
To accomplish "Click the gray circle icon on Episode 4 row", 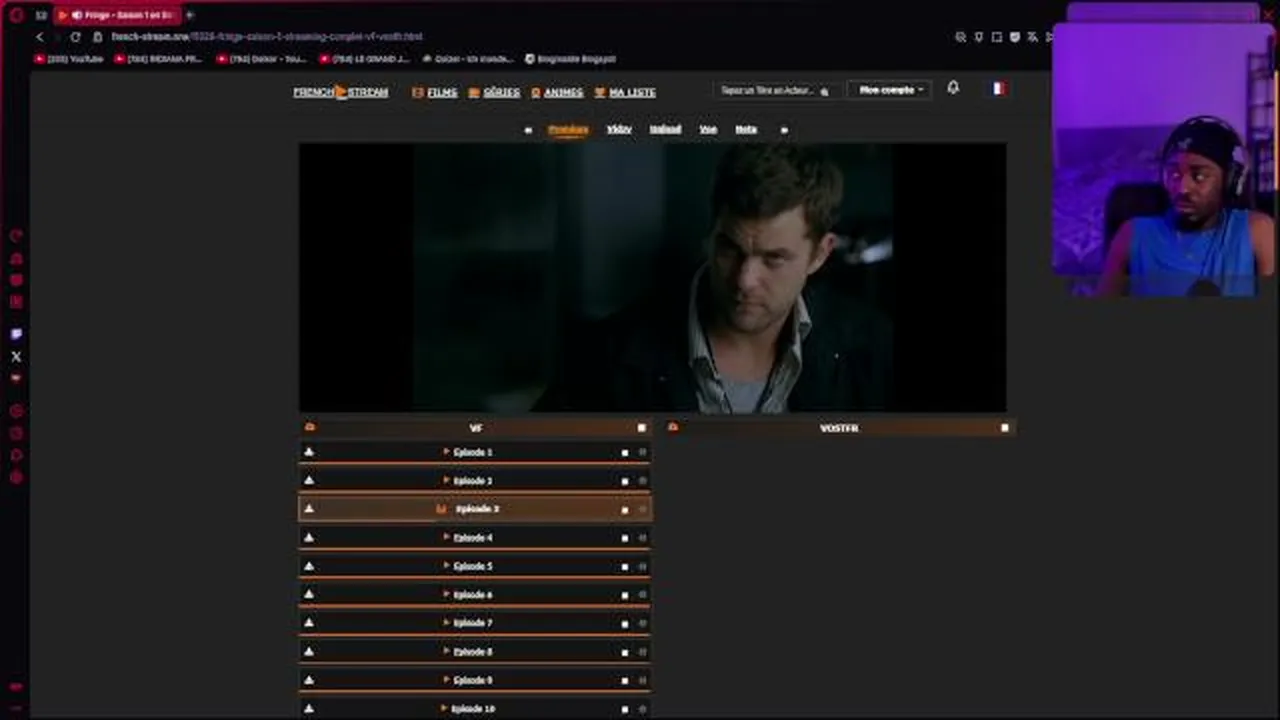I will [x=642, y=538].
